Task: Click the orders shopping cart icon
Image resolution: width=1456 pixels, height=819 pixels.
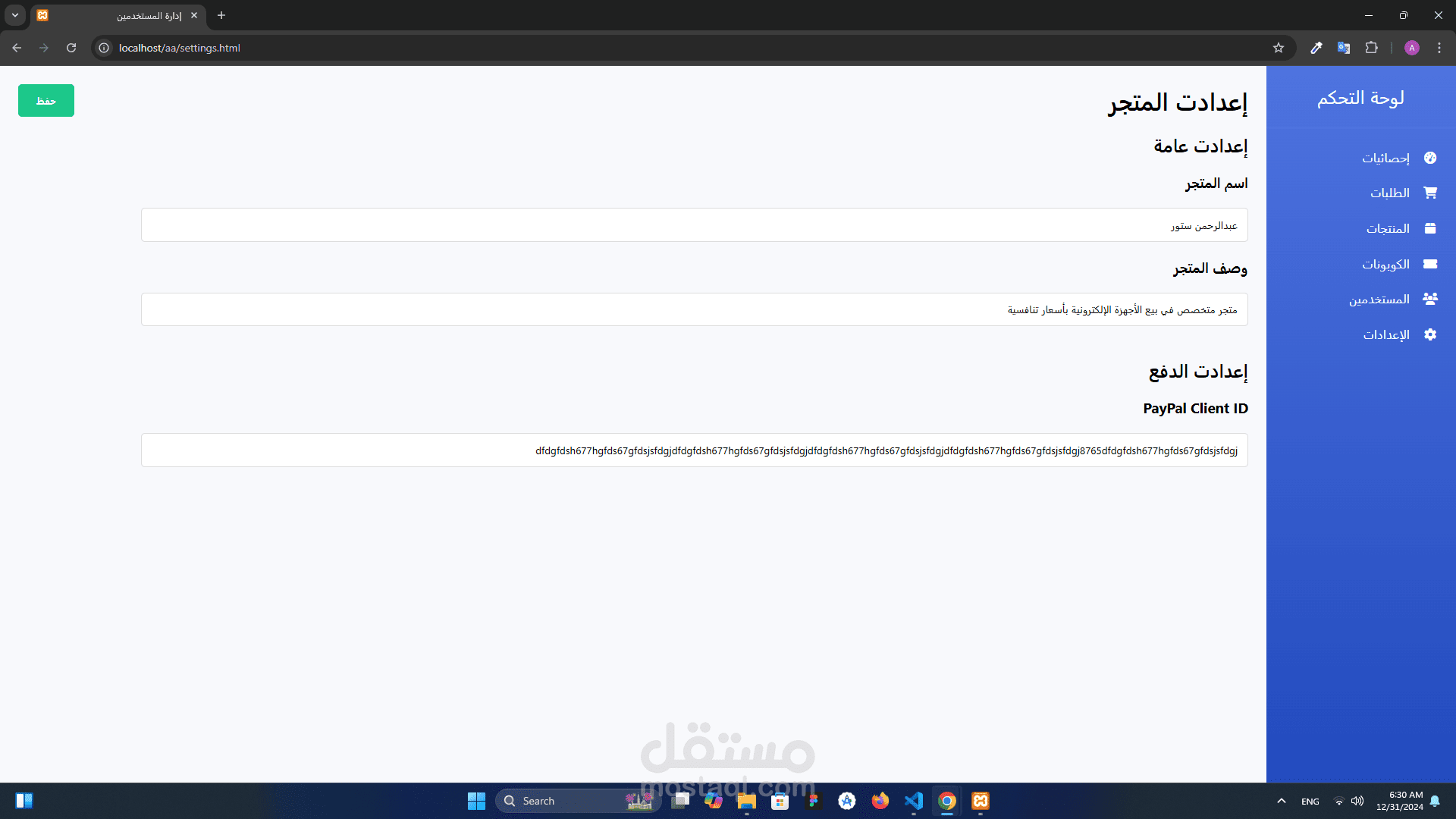Action: coord(1430,193)
